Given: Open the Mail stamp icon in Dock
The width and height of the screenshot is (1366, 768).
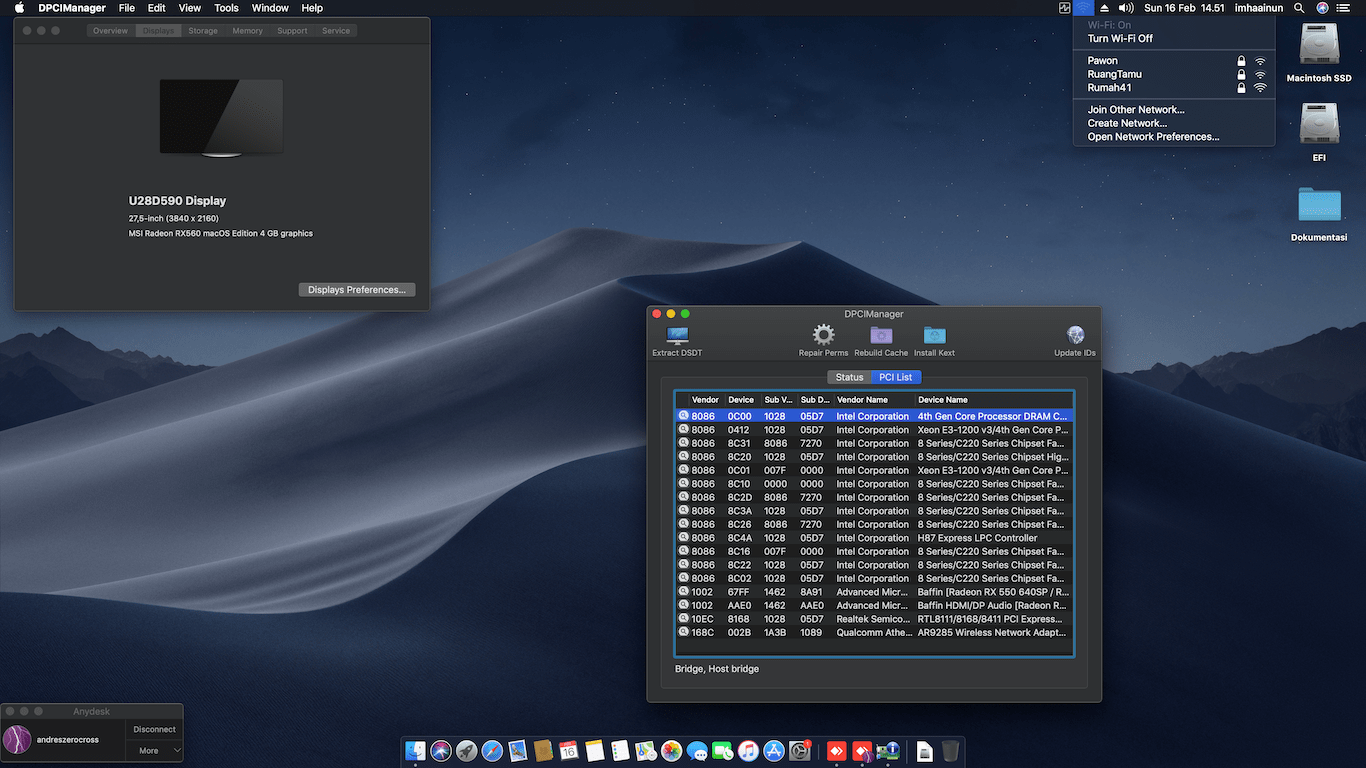Looking at the screenshot, I should click(x=518, y=751).
